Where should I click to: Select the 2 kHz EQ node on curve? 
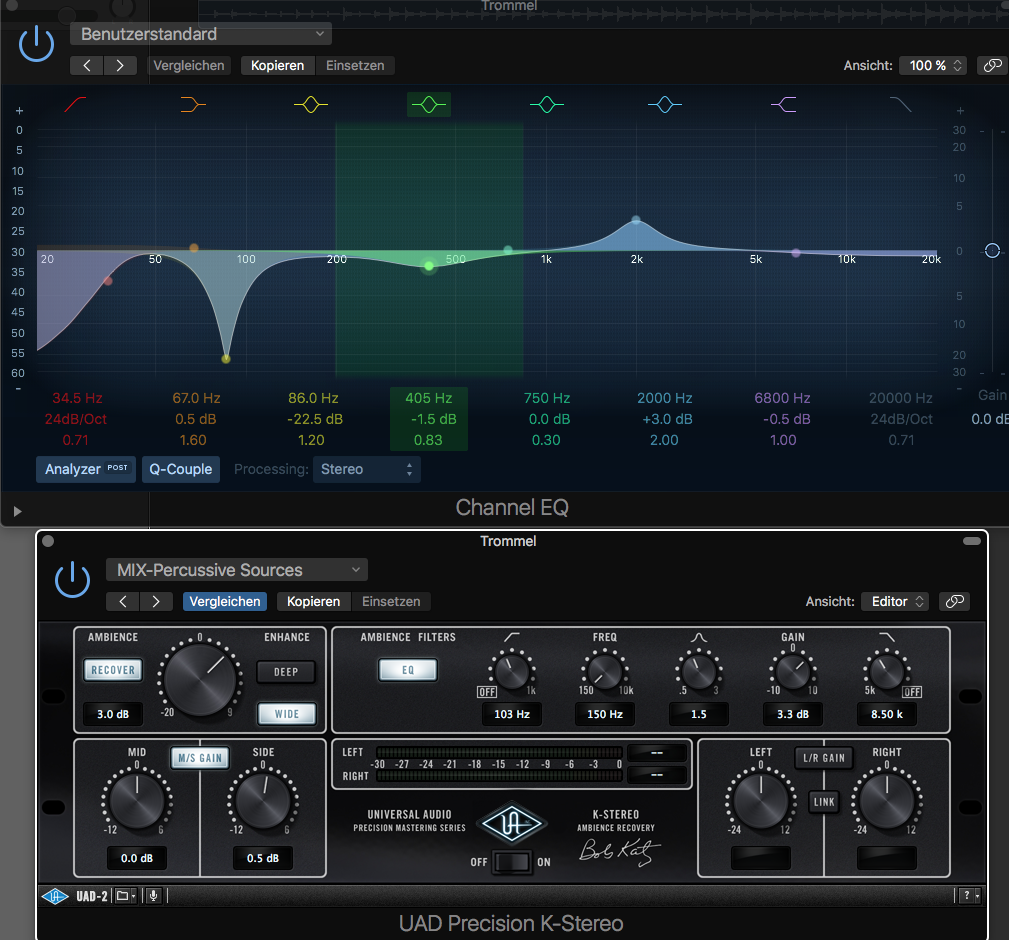636,220
